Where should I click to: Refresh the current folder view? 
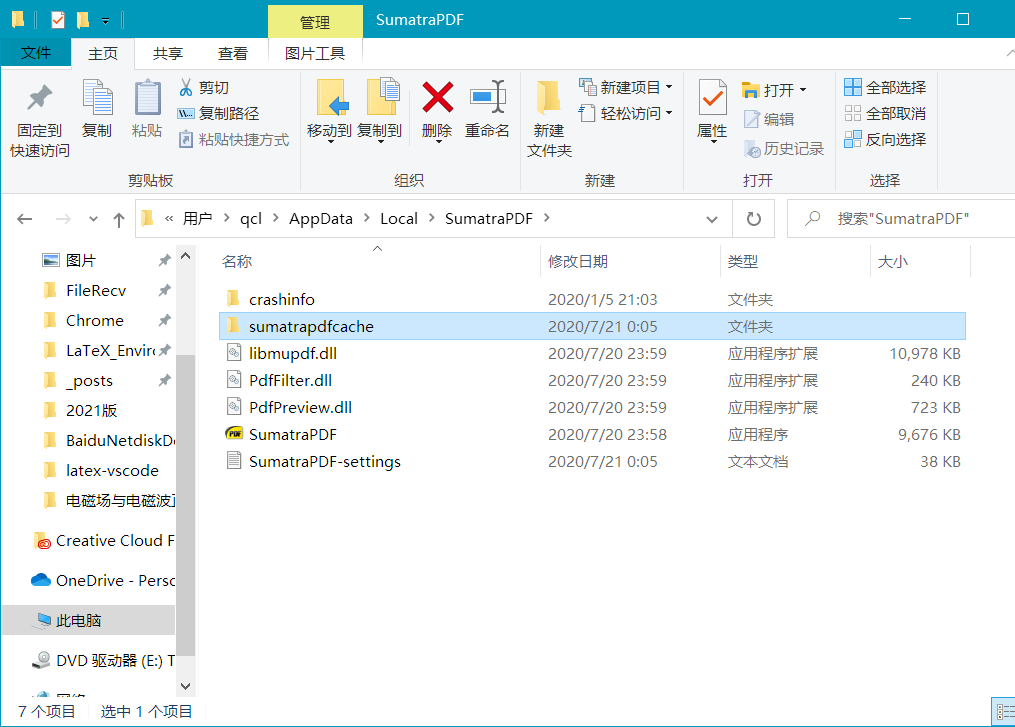coord(754,219)
